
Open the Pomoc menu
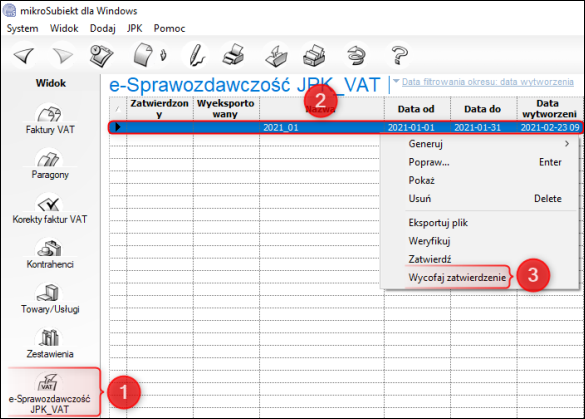click(x=169, y=28)
